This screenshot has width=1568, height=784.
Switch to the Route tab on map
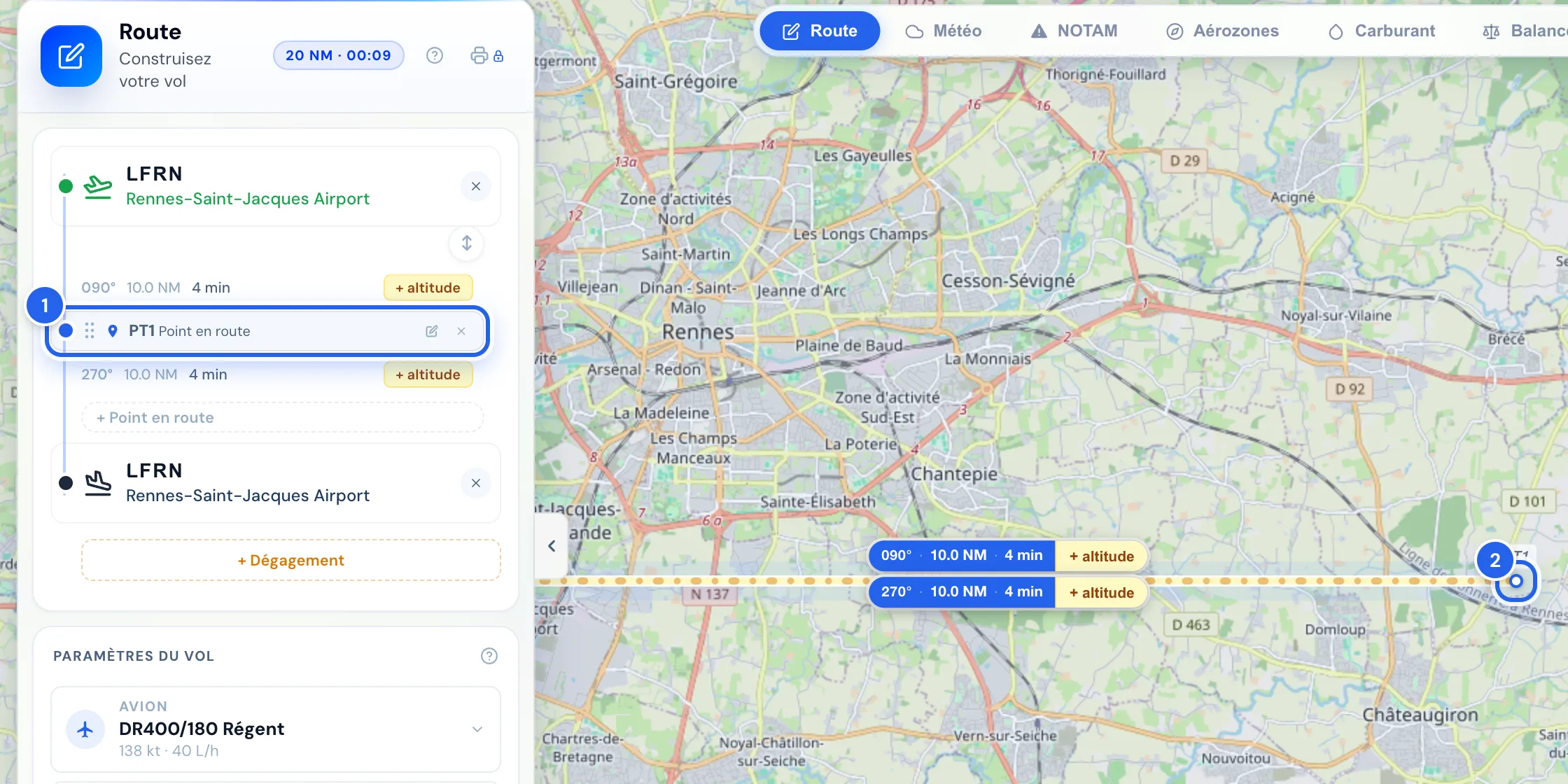[x=820, y=31]
